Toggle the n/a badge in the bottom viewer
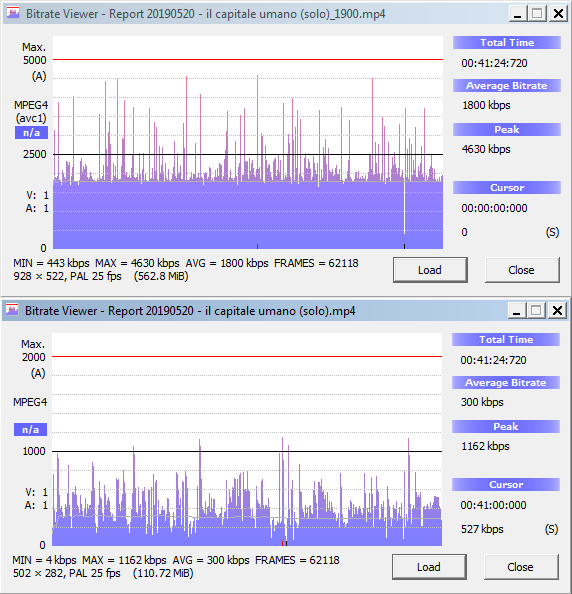Viewport: 572px width, 594px height. pyautogui.click(x=30, y=430)
